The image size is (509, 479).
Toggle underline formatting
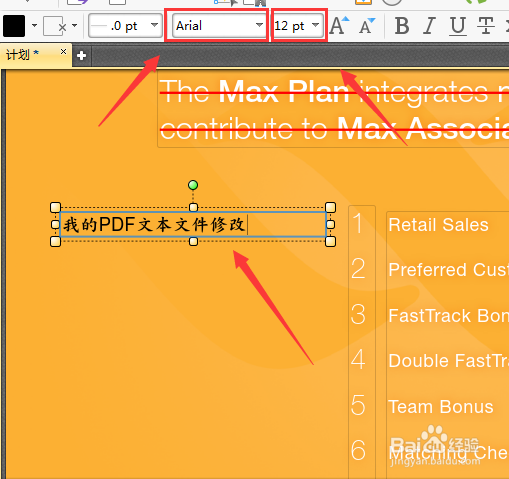coord(457,26)
